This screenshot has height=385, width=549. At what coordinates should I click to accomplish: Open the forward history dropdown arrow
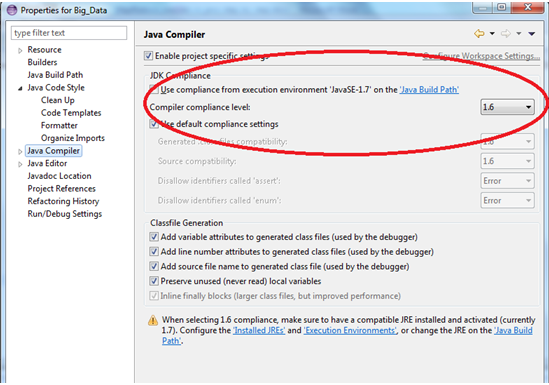[519, 34]
